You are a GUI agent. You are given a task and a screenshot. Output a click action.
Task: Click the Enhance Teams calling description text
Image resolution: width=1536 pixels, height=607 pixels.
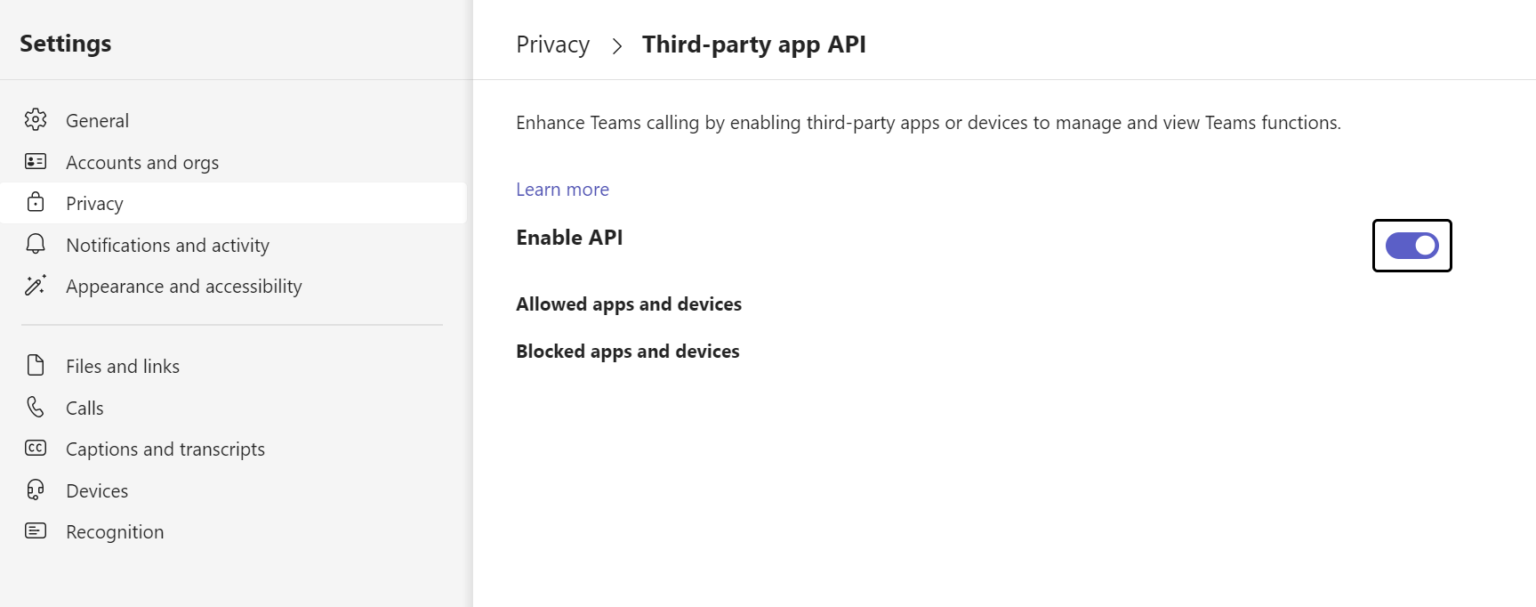(x=928, y=123)
